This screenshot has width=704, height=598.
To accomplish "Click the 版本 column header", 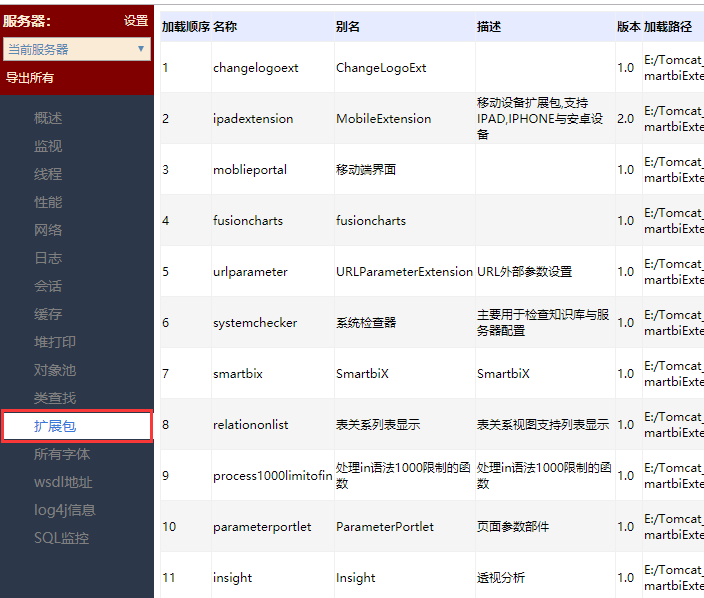I will point(629,26).
